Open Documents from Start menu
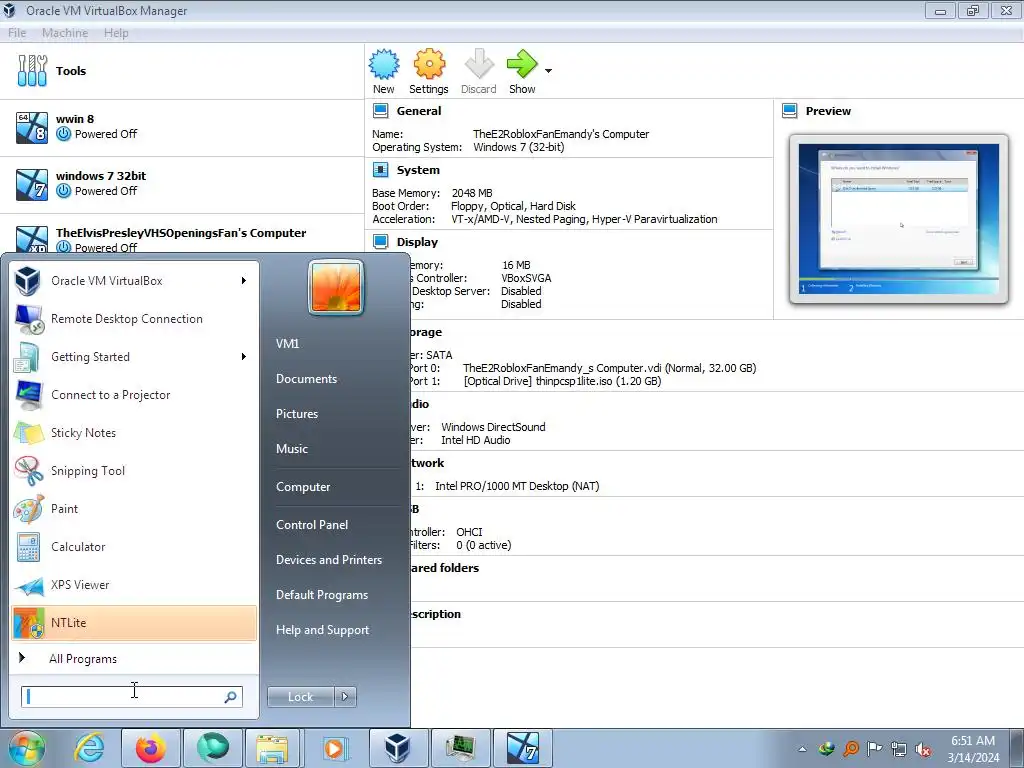 tap(306, 379)
